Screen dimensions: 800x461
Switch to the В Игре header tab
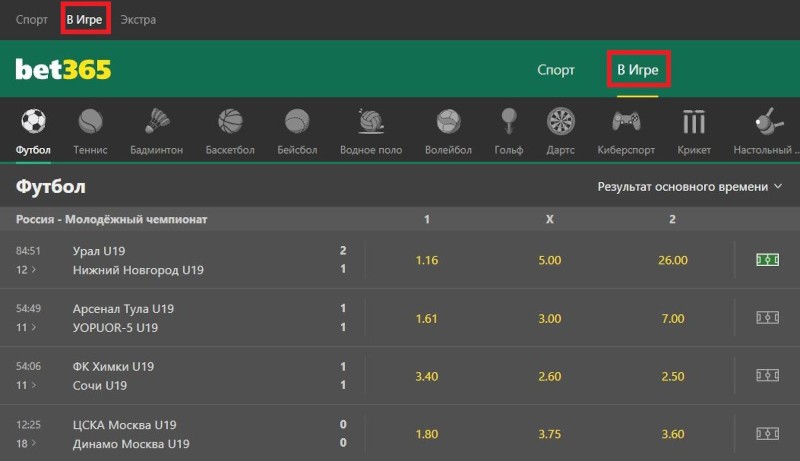click(x=637, y=70)
